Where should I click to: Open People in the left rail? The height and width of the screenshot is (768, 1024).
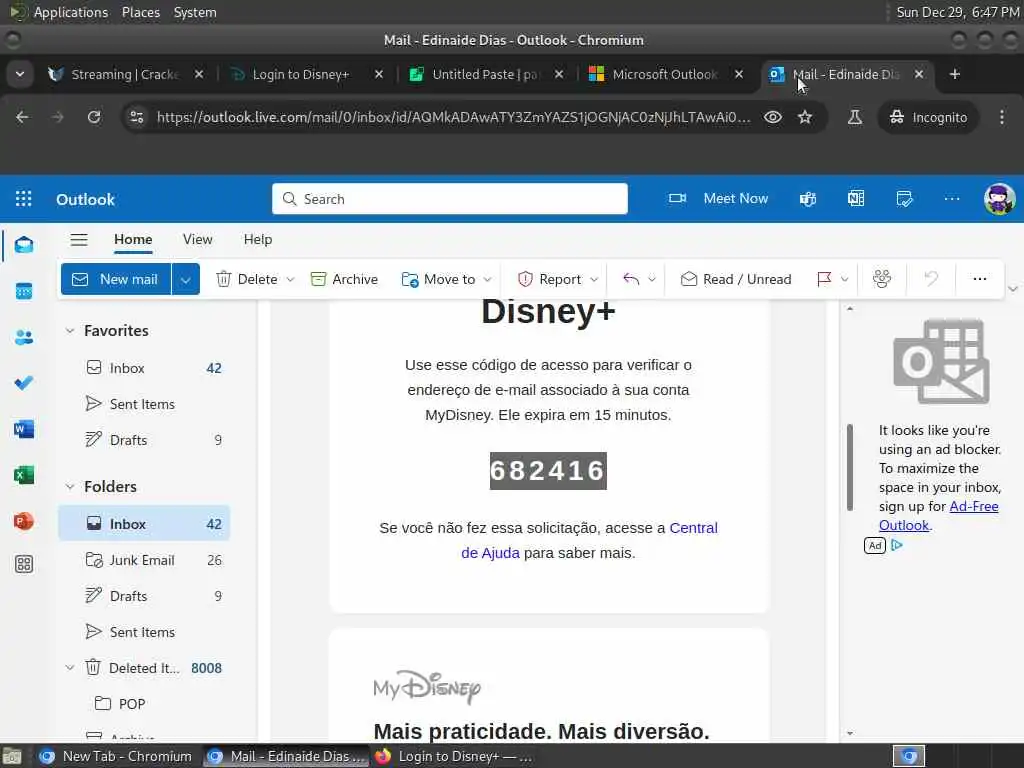tap(24, 338)
